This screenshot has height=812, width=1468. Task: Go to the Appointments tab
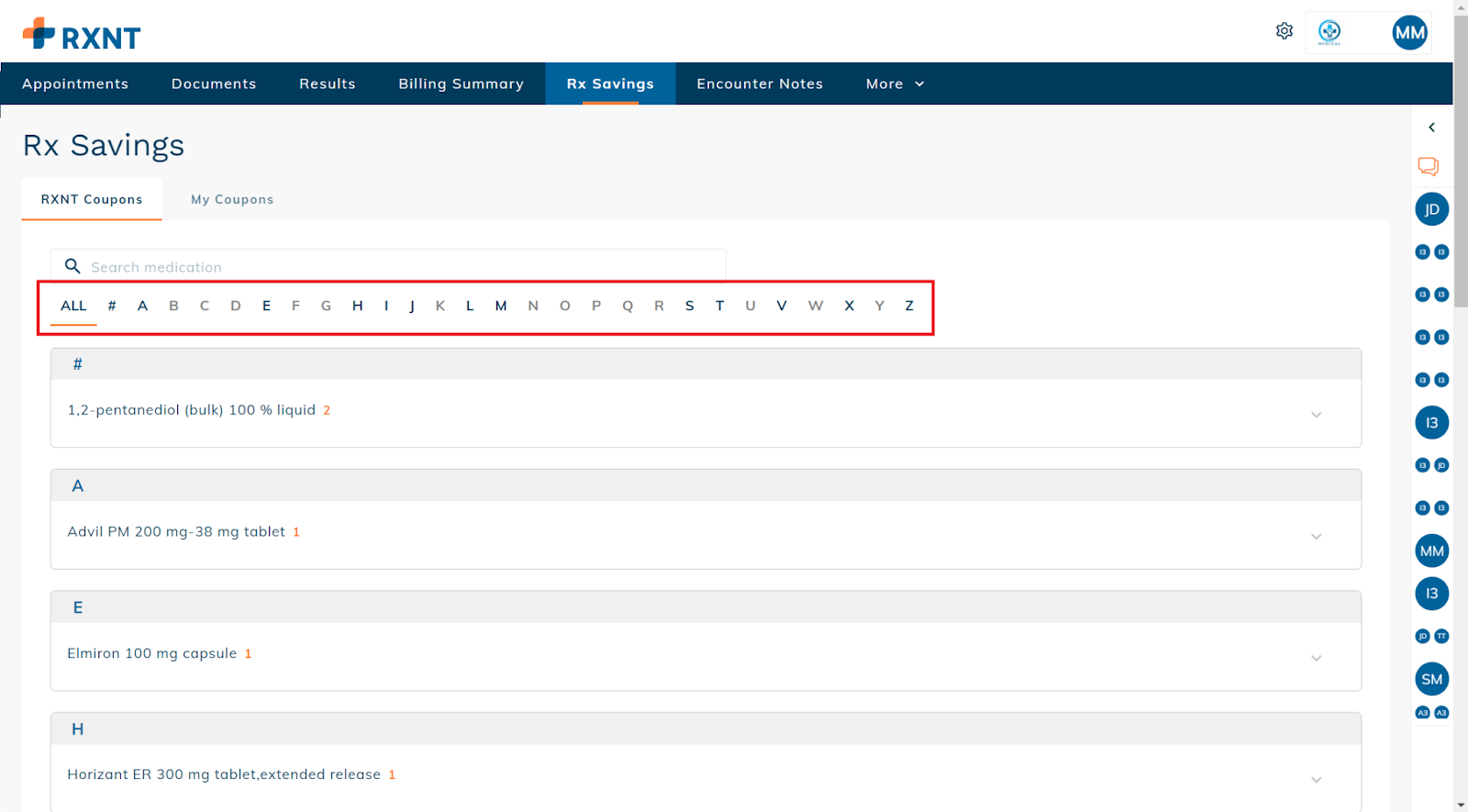point(75,83)
